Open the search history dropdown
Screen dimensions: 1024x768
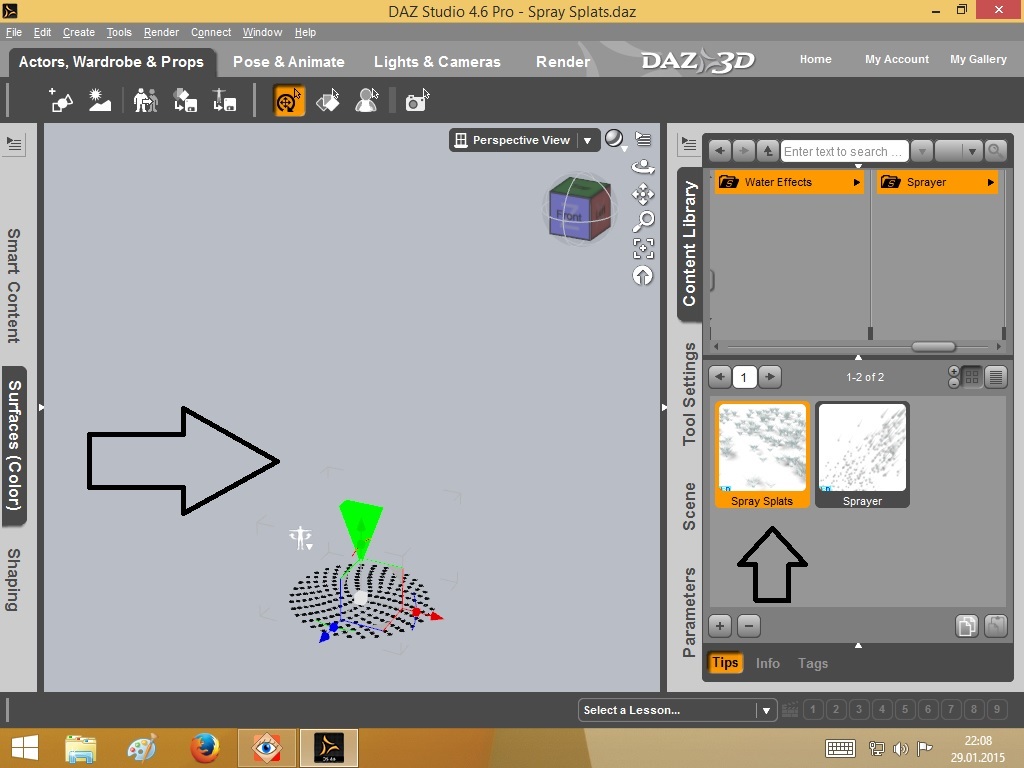pyautogui.click(x=921, y=152)
